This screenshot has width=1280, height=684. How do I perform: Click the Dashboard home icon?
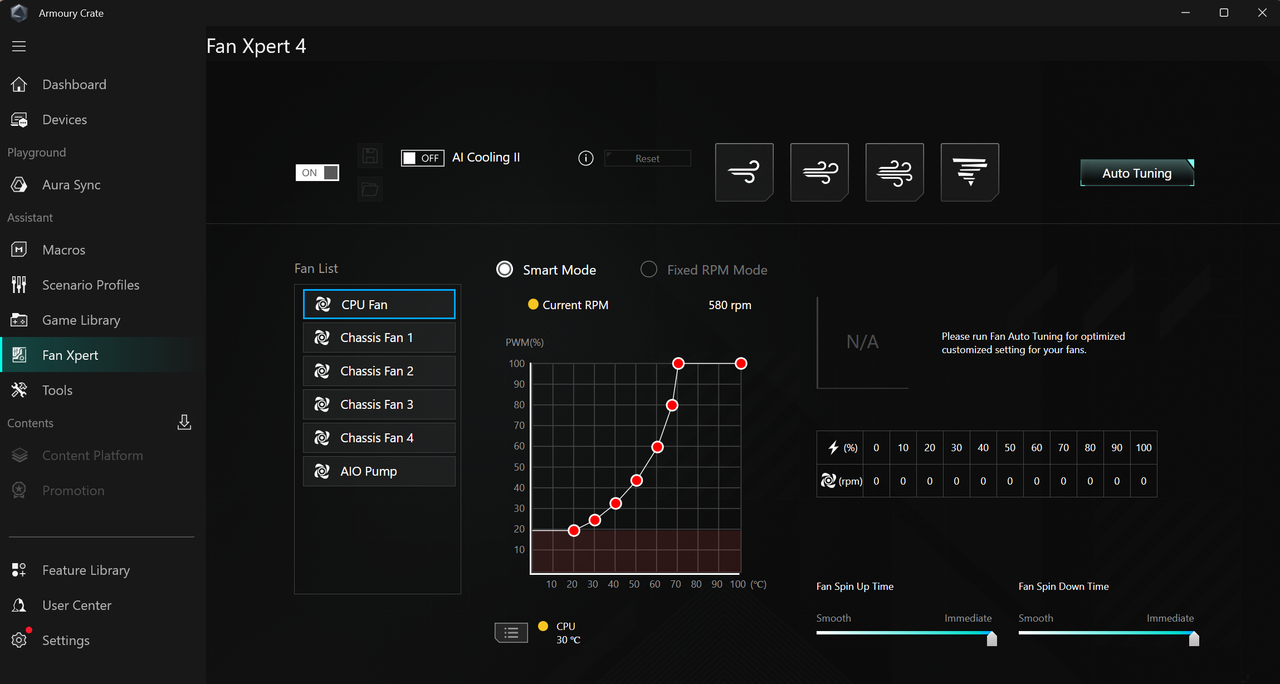[19, 84]
